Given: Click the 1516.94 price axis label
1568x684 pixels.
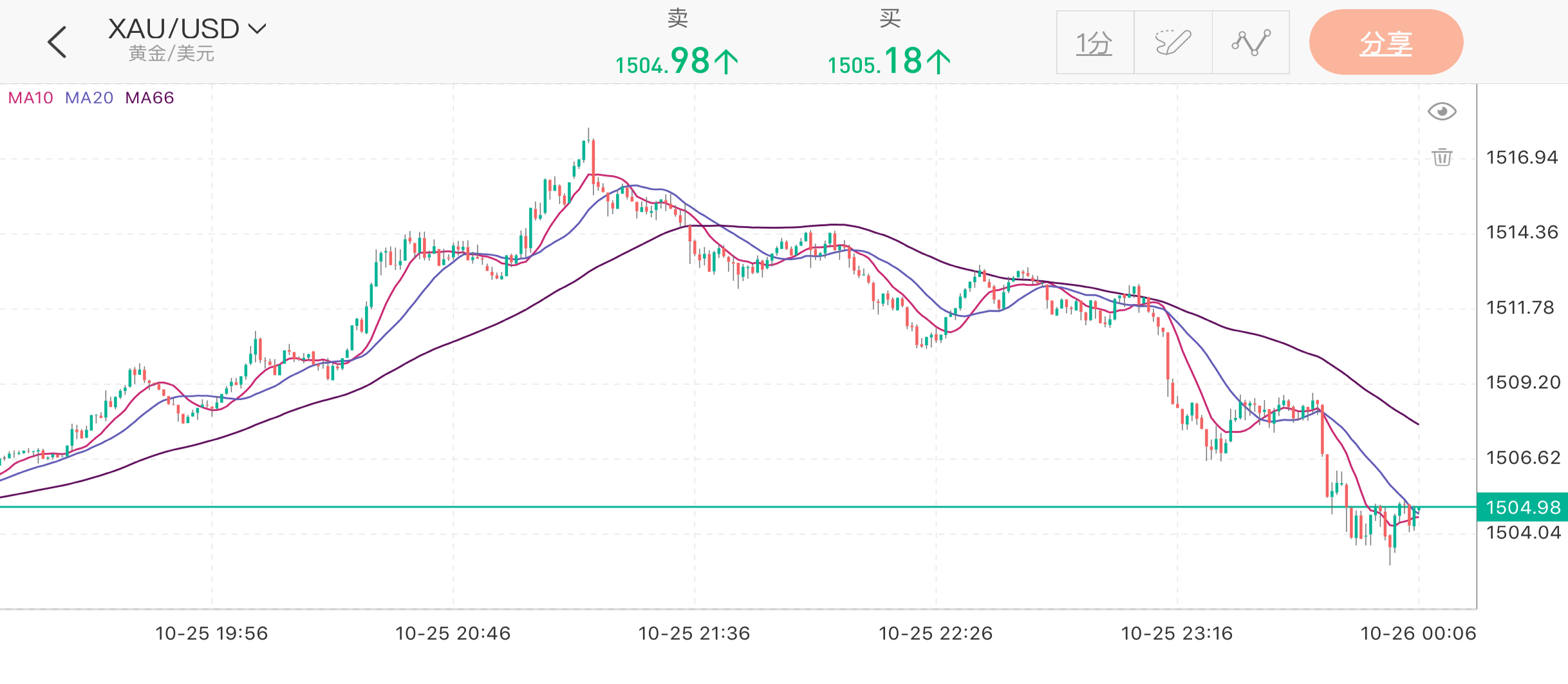Looking at the screenshot, I should pos(1522,157).
